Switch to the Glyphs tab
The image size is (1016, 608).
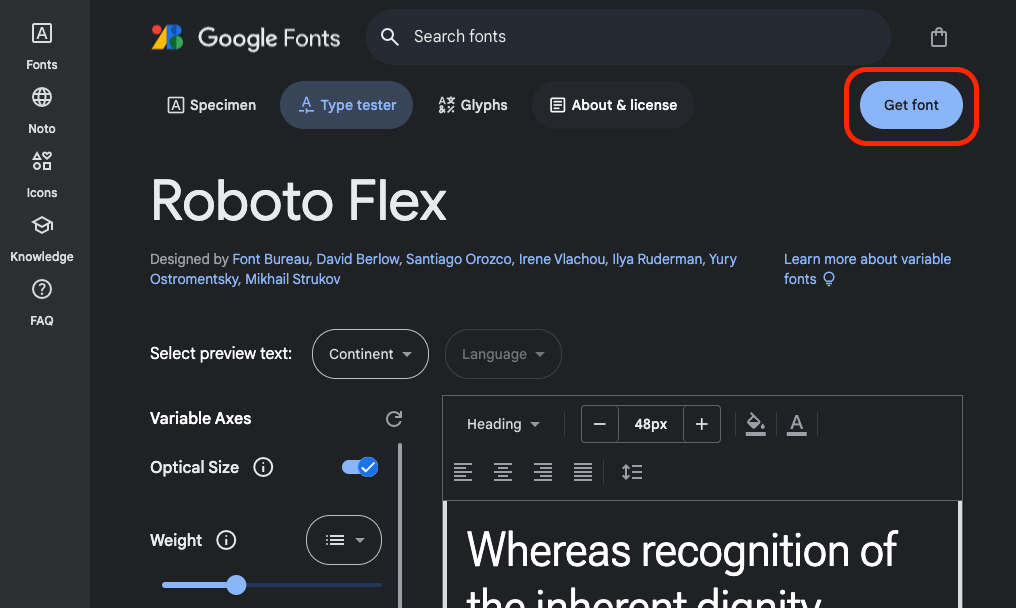pos(472,104)
